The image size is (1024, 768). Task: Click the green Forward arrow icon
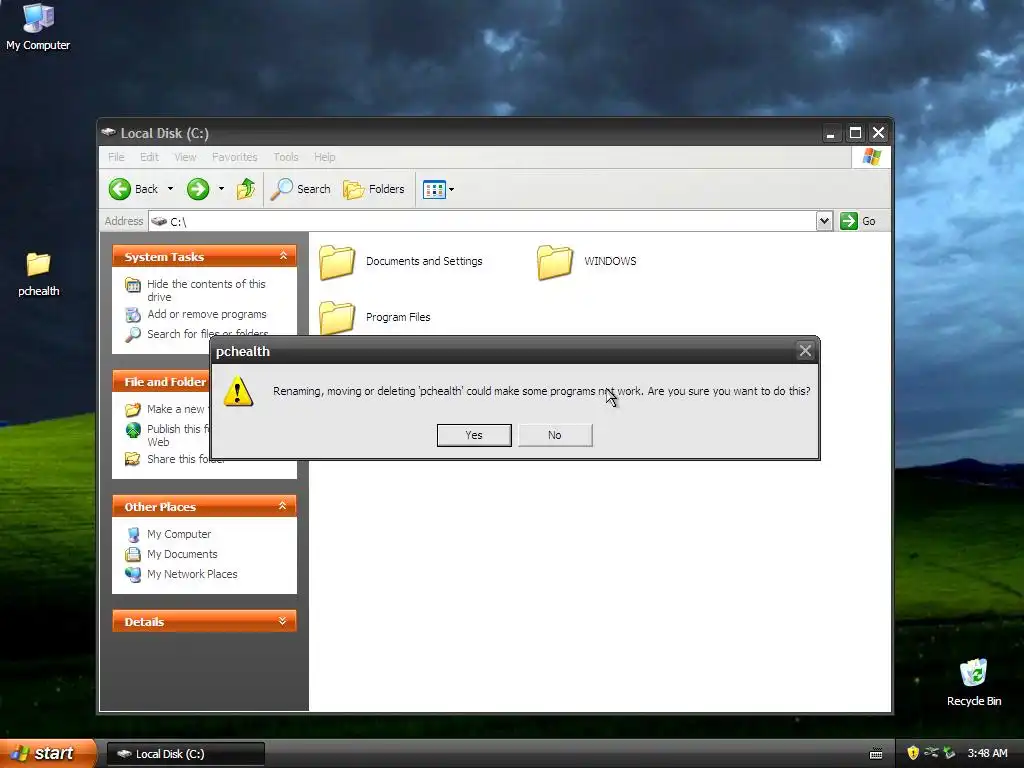(x=198, y=189)
